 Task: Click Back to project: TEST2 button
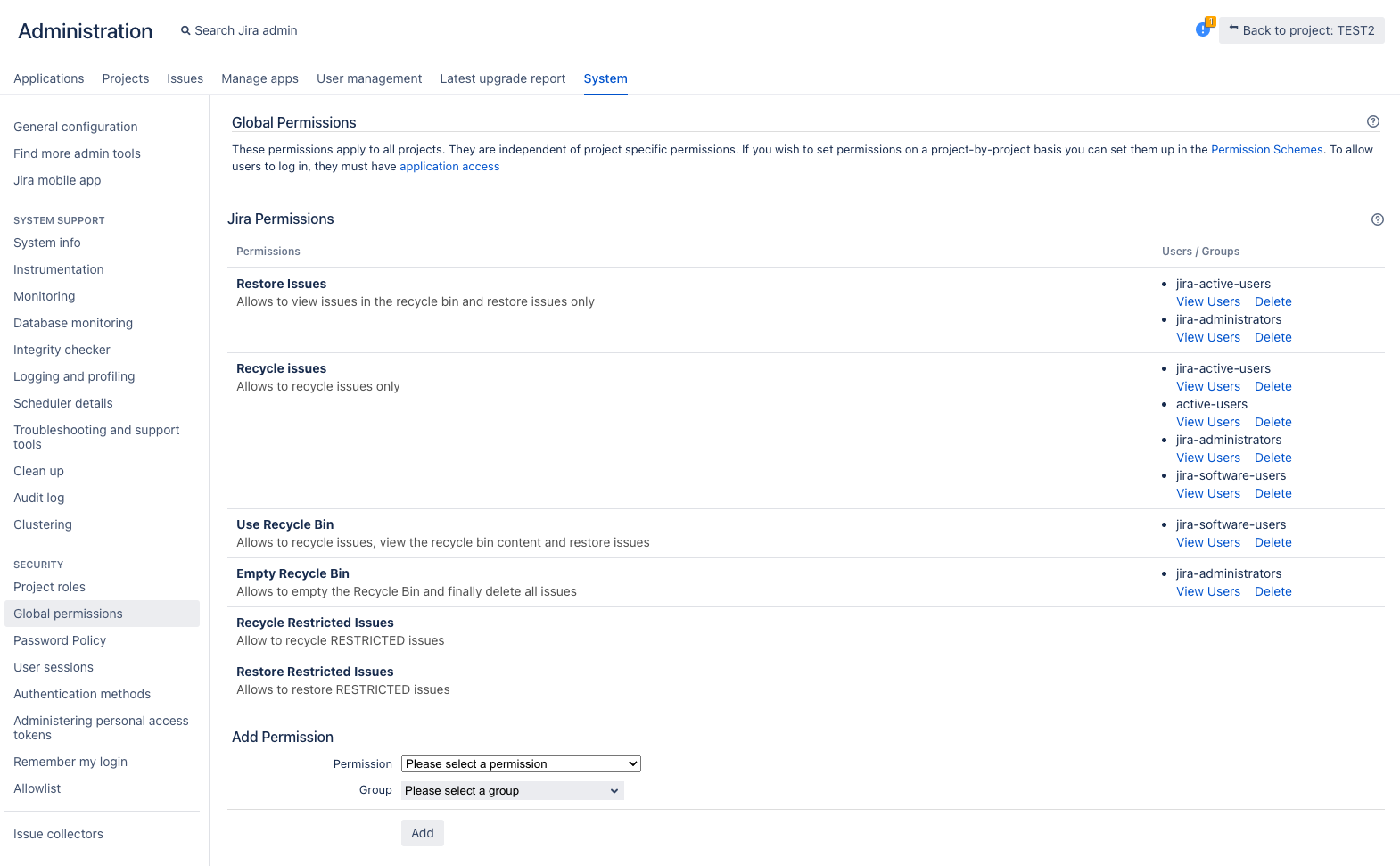point(1301,30)
